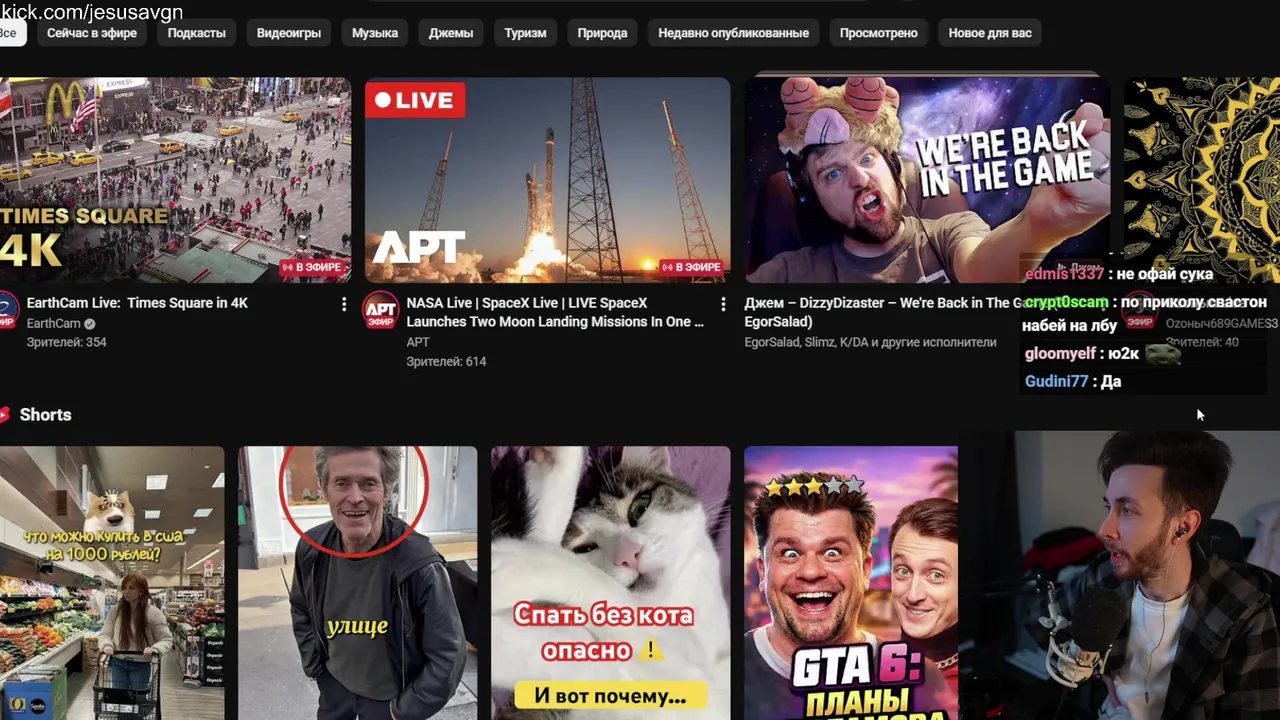1280x720 pixels.
Task: Open "EarthCam Live: Times Square in 4K" title
Action: pos(137,303)
